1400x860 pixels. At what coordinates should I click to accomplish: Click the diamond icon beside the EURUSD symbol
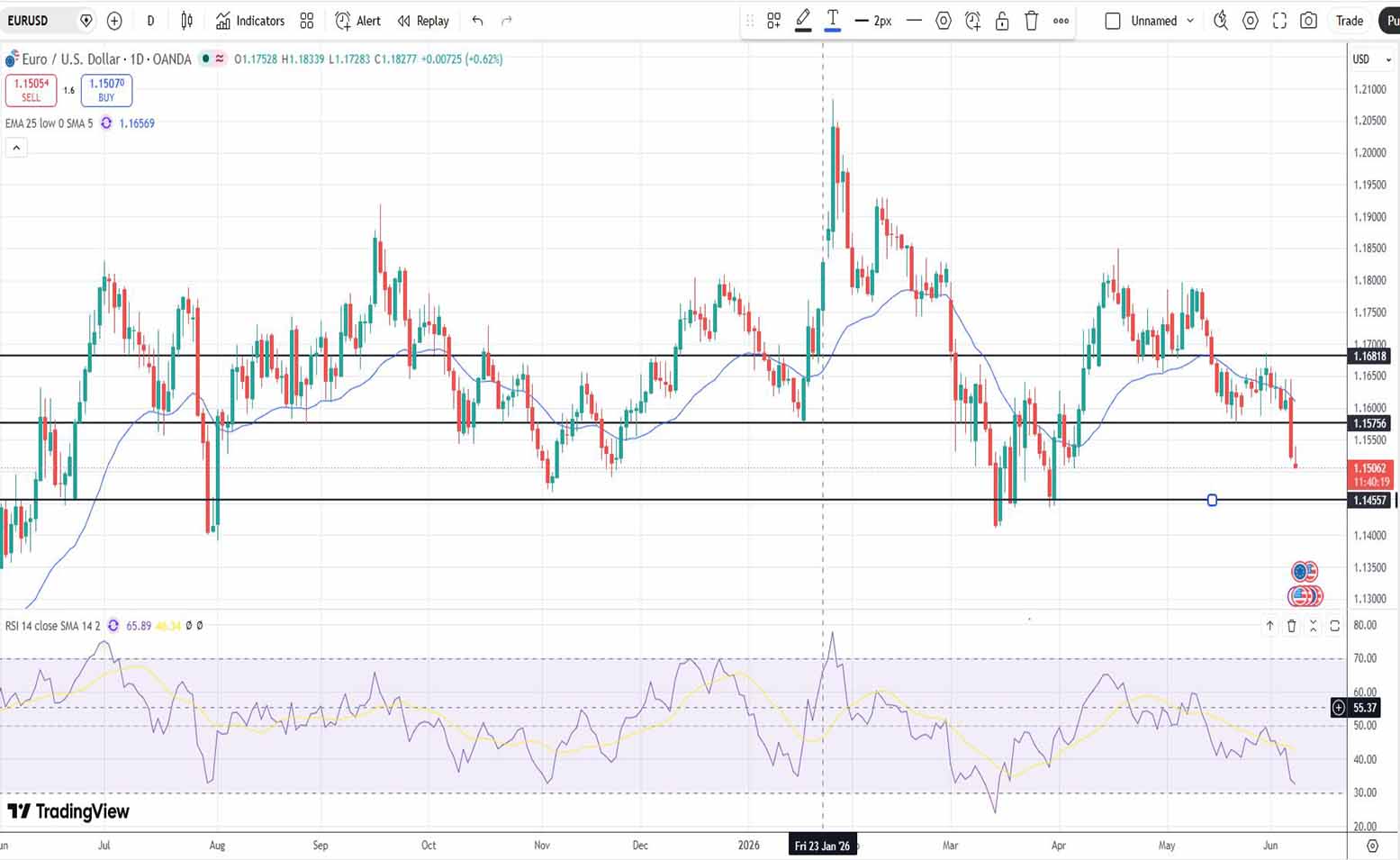point(86,20)
